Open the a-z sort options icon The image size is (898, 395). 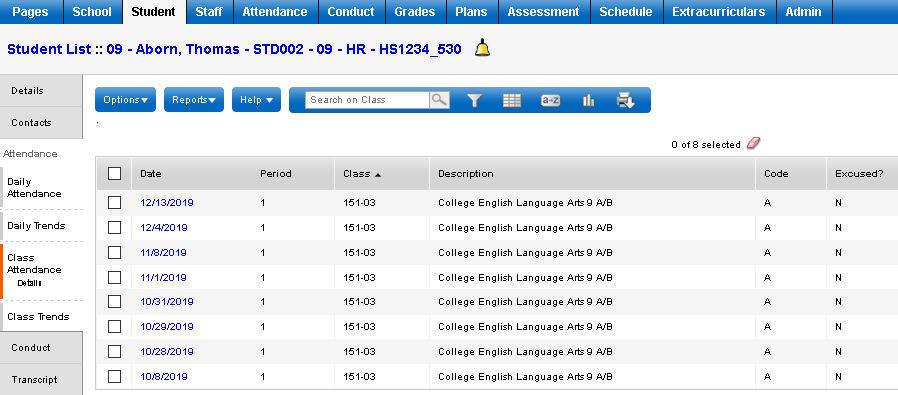coord(550,100)
